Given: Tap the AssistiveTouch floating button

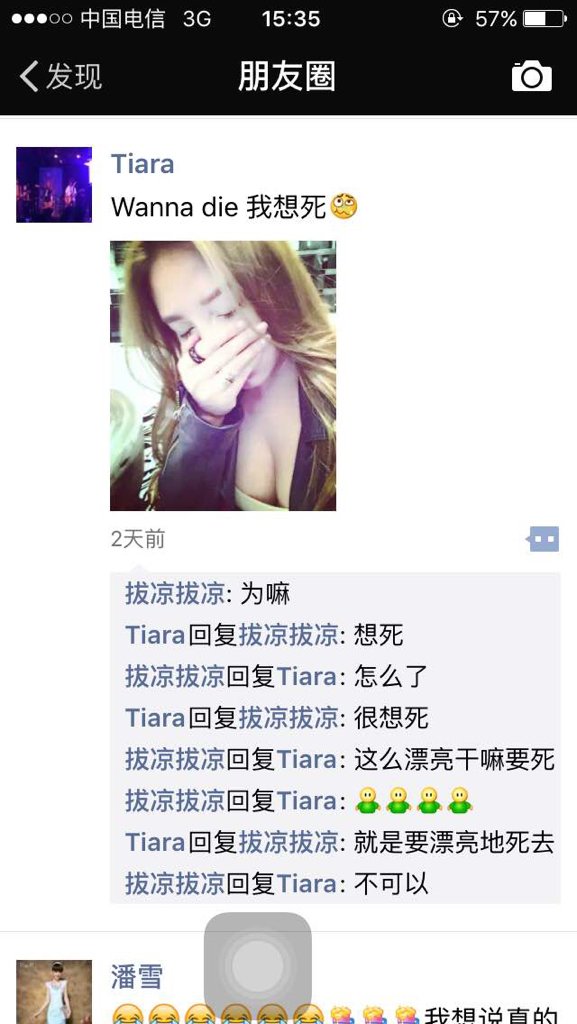Looking at the screenshot, I should (x=258, y=965).
